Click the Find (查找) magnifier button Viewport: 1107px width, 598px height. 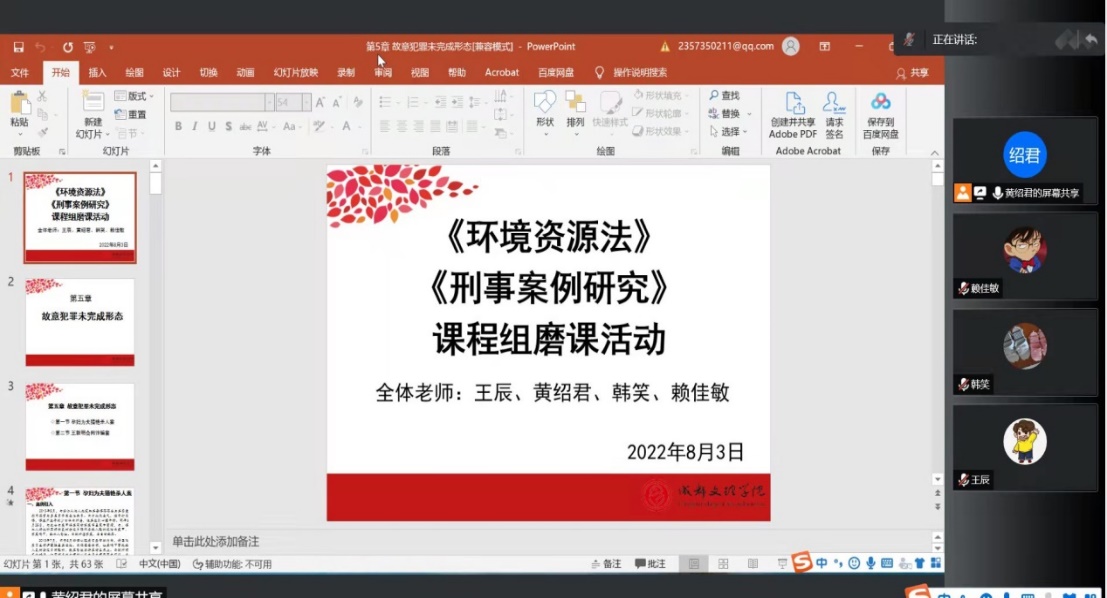click(x=724, y=96)
